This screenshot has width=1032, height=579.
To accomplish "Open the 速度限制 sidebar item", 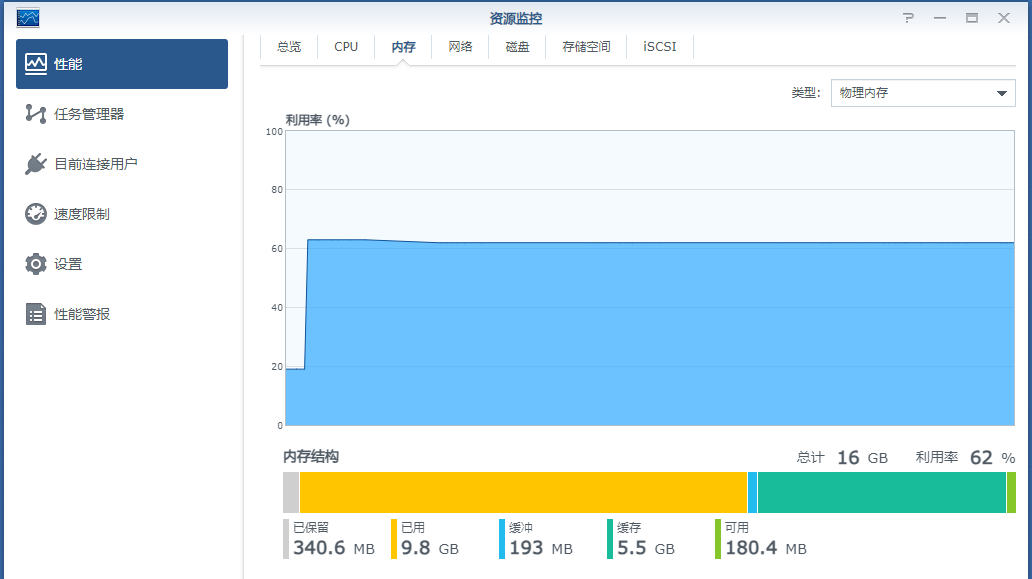I will pyautogui.click(x=122, y=214).
